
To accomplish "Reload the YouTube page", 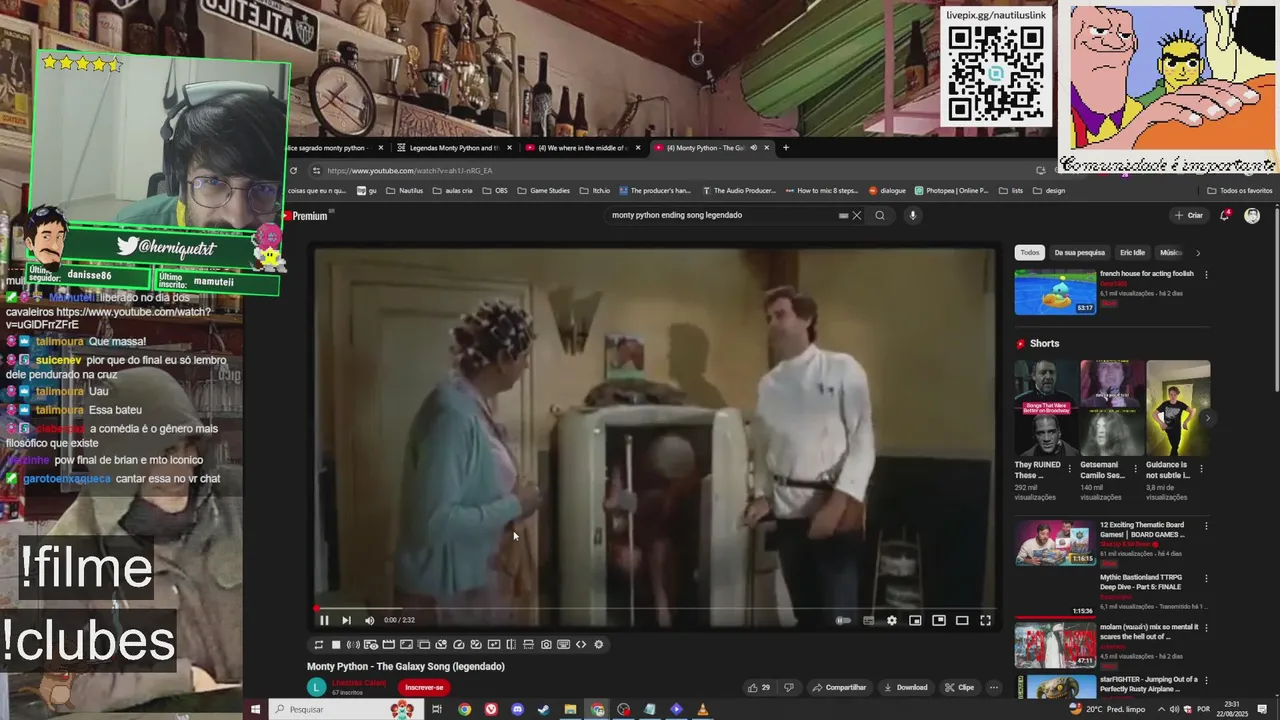I will 293,170.
